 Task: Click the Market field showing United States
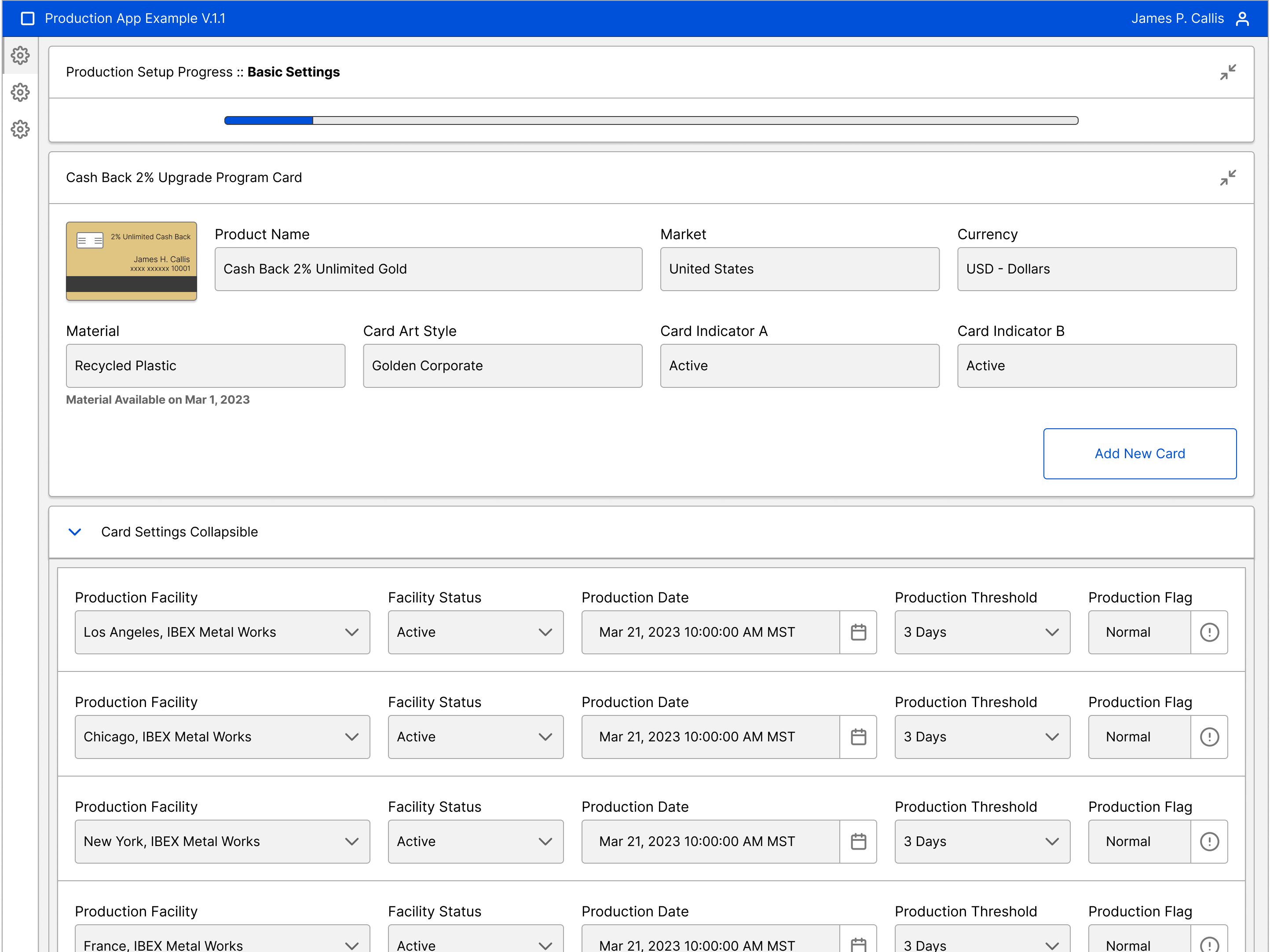[x=799, y=269]
